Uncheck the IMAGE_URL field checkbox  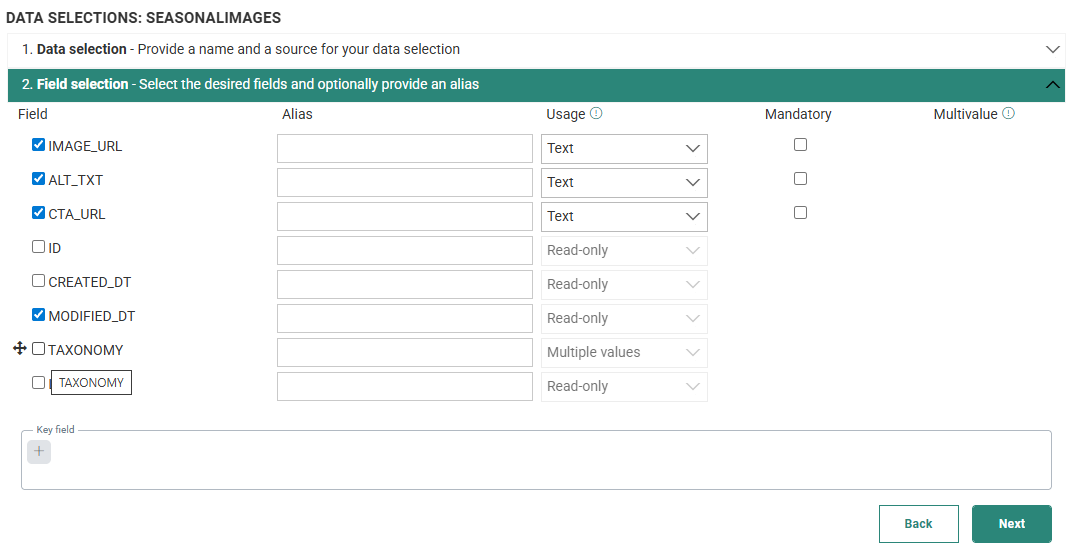[x=39, y=145]
